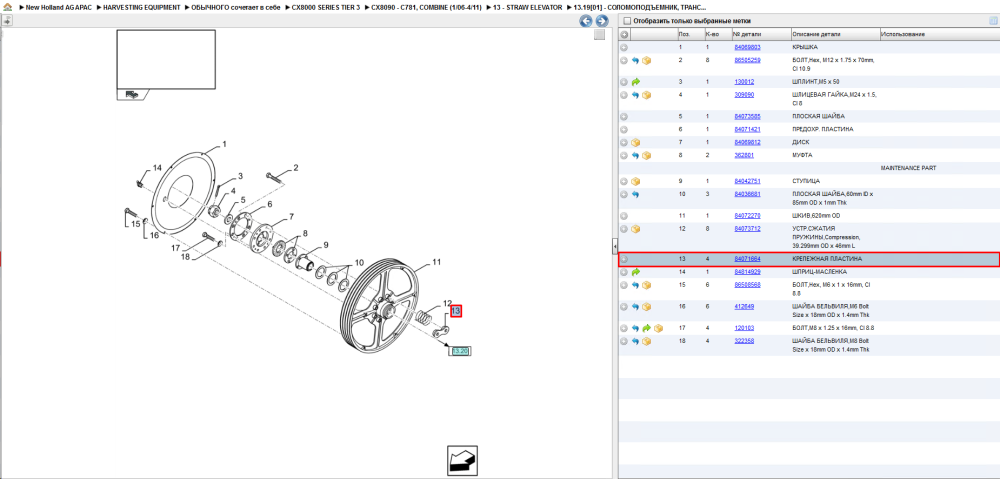Click green arrow icon for part 120103
The image size is (1000, 479).
646,328
